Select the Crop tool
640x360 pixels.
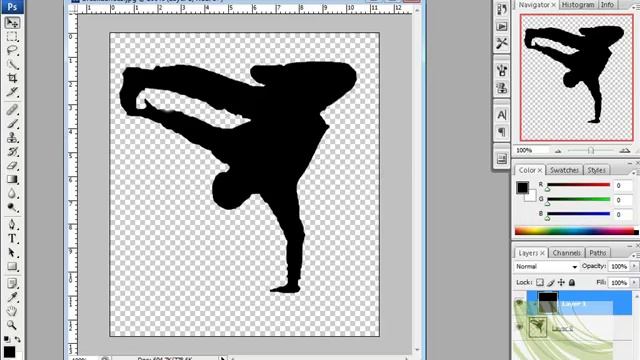tap(12, 78)
